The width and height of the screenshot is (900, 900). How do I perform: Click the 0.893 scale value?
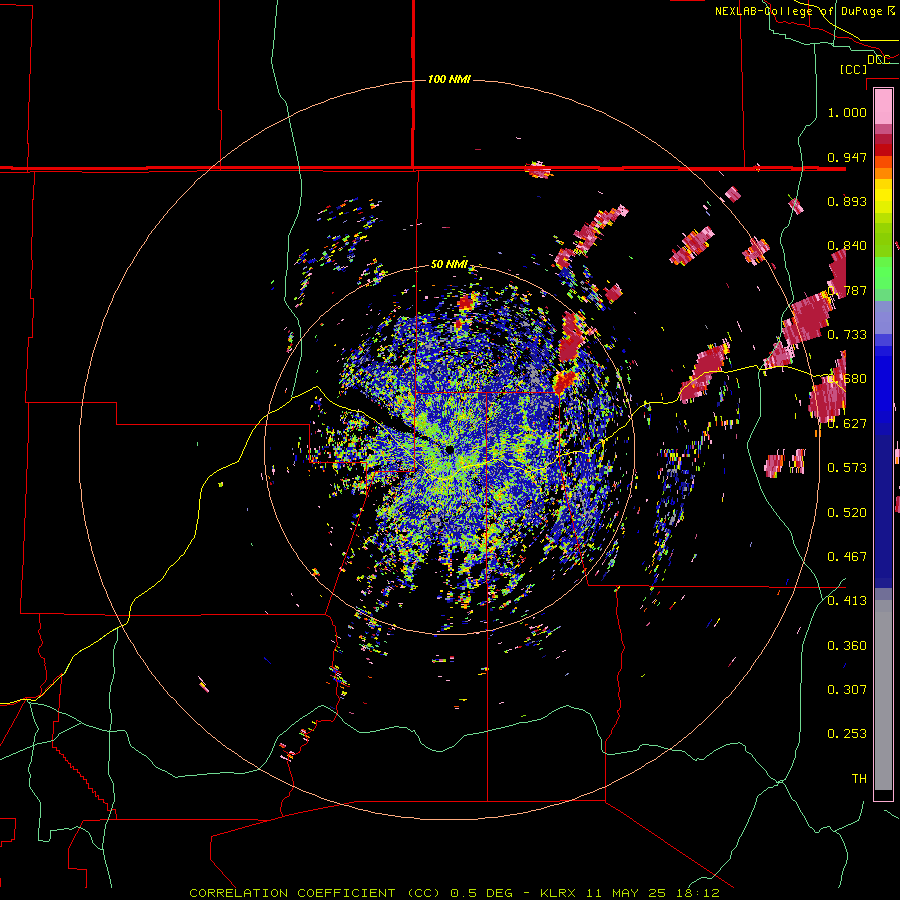click(847, 201)
